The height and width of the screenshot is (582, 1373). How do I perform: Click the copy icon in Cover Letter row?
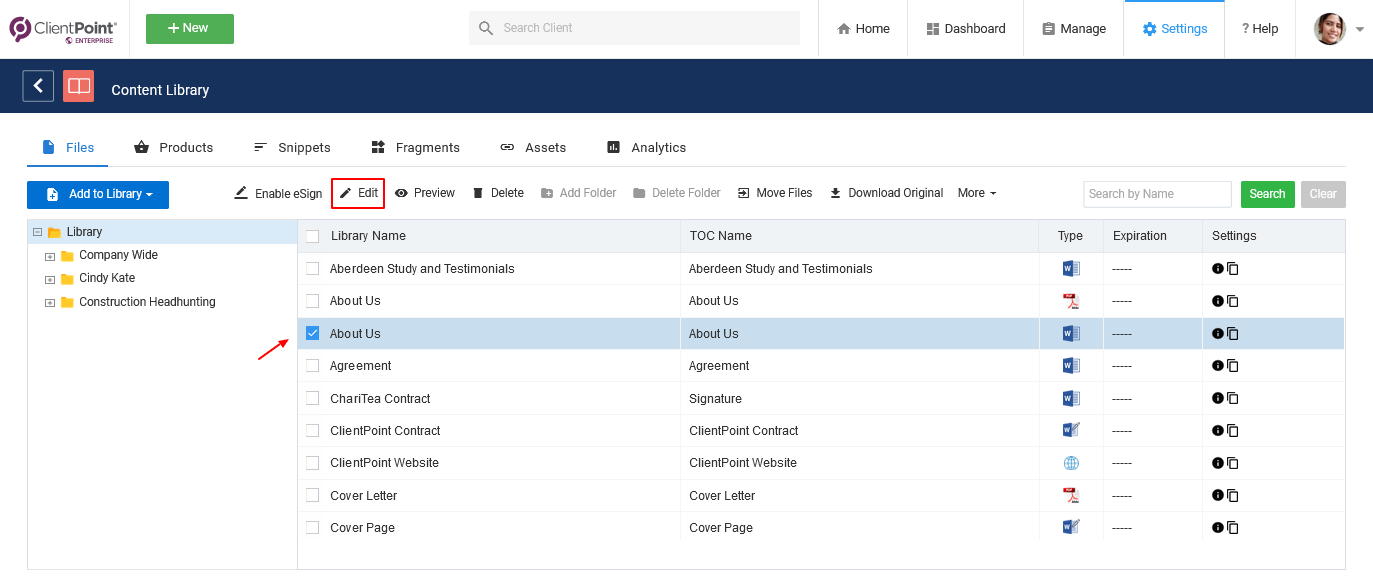point(1233,496)
